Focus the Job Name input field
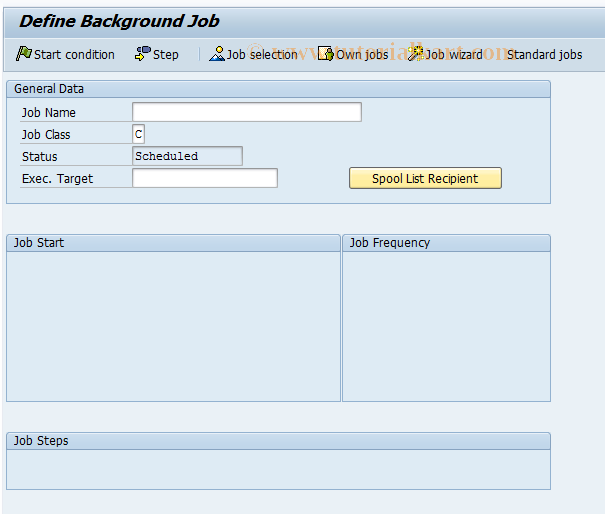Image resolution: width=605 pixels, height=514 pixels. coord(247,112)
